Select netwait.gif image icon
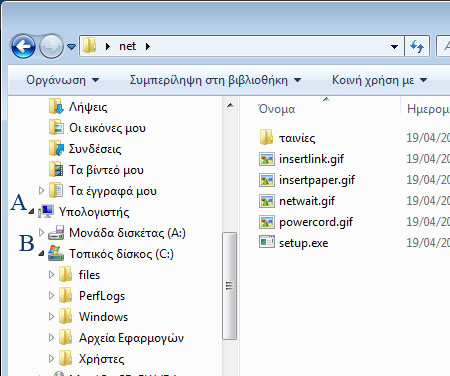 click(x=266, y=201)
